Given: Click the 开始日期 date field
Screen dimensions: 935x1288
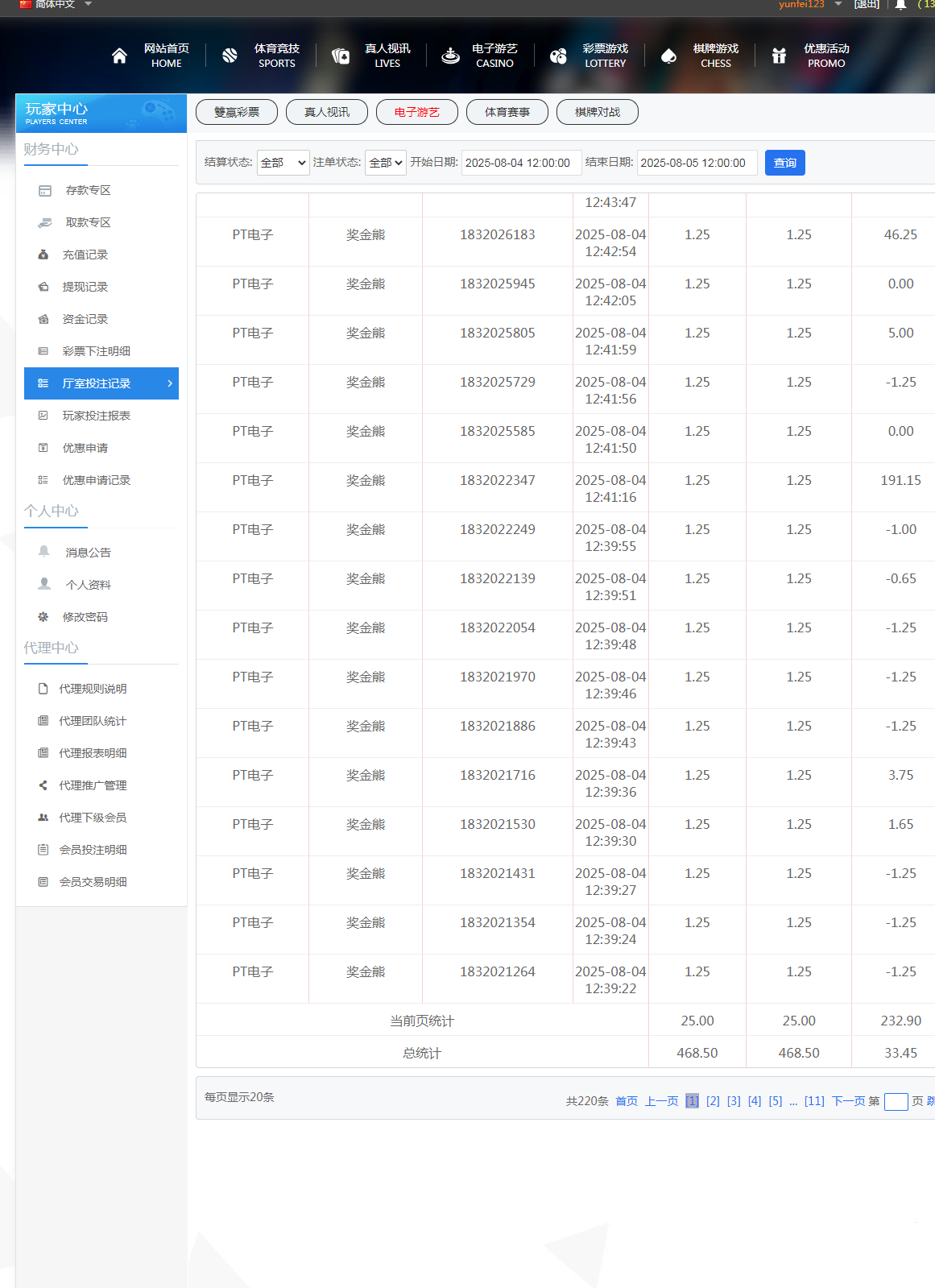Looking at the screenshot, I should tap(521, 163).
